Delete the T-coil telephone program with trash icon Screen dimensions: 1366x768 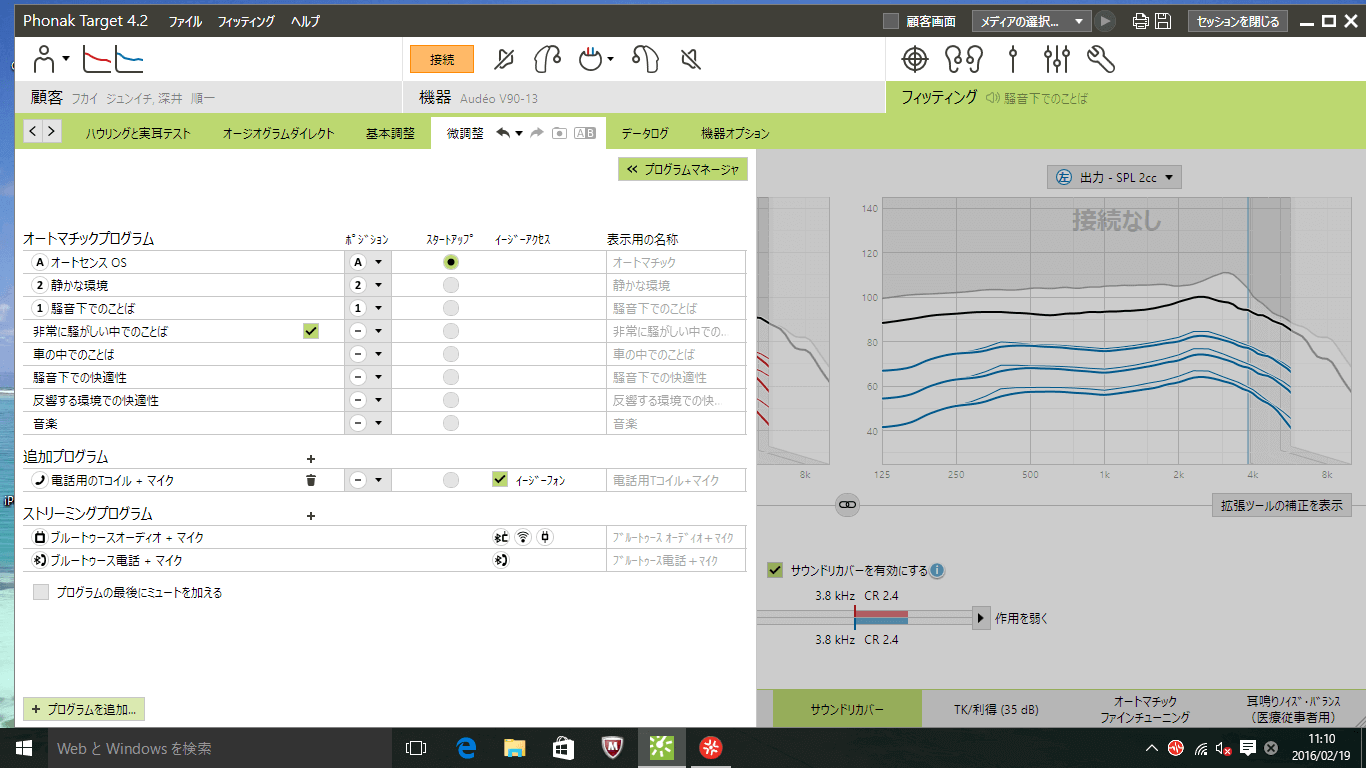click(x=311, y=480)
